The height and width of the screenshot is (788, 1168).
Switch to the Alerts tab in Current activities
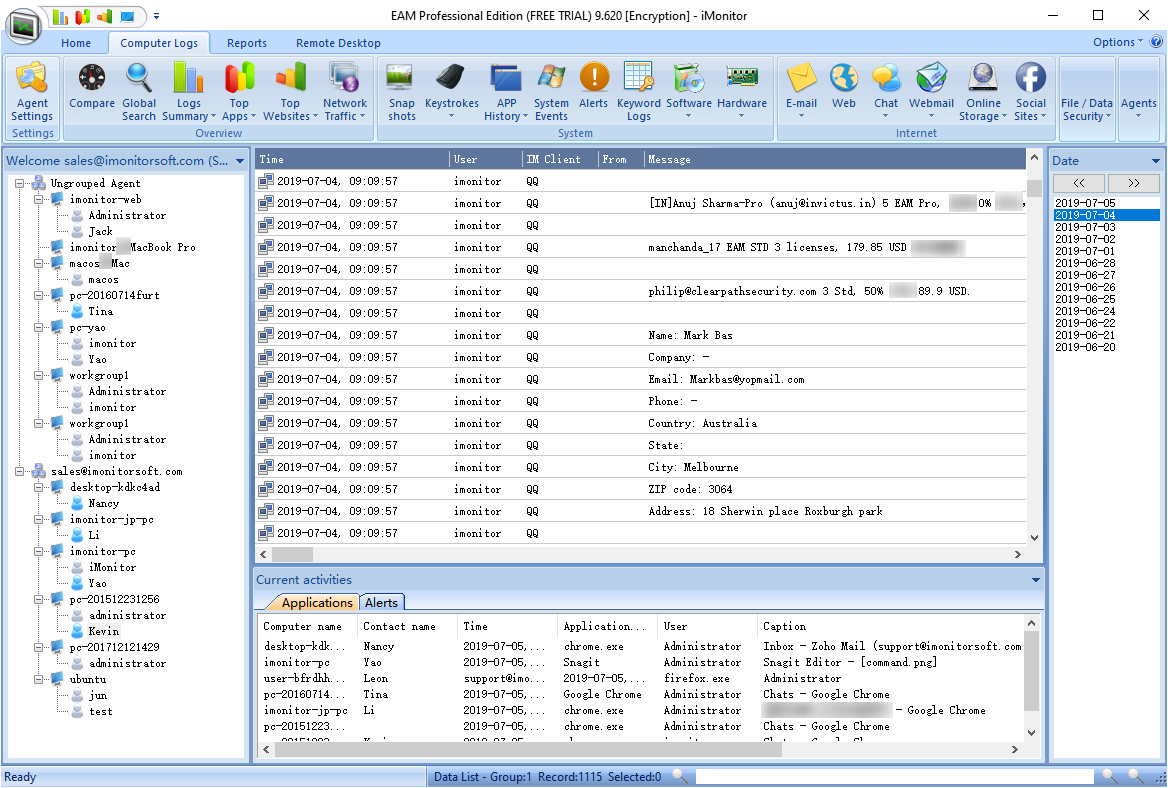(381, 603)
